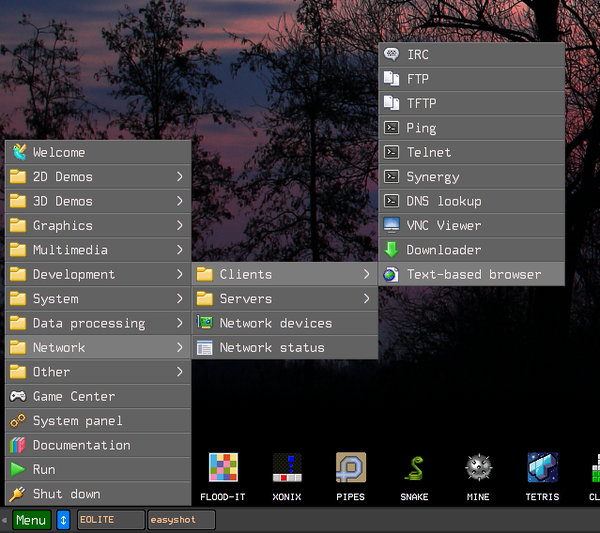Open the PIPES game icon

(351, 467)
